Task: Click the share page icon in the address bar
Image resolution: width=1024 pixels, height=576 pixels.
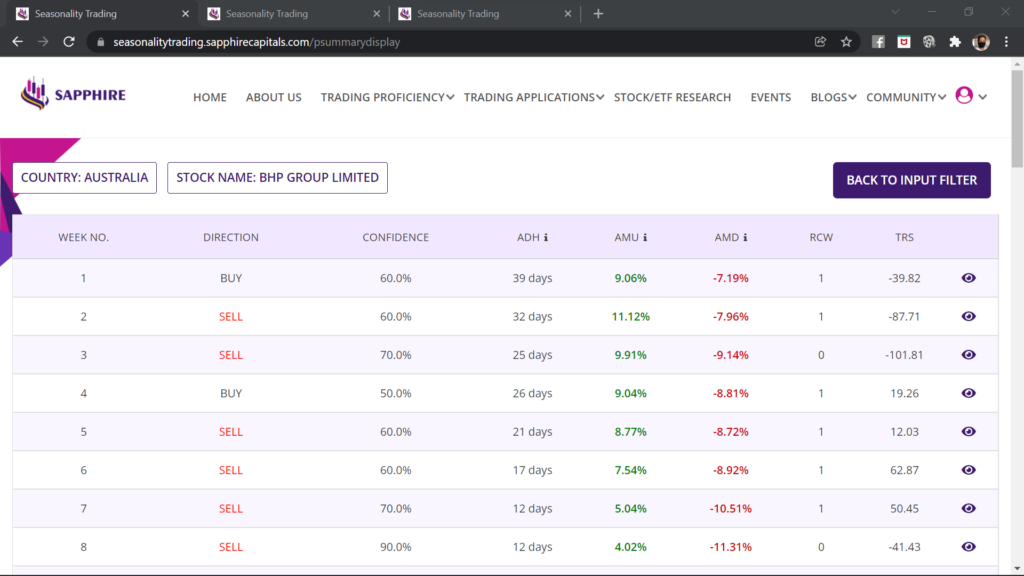Action: (820, 42)
